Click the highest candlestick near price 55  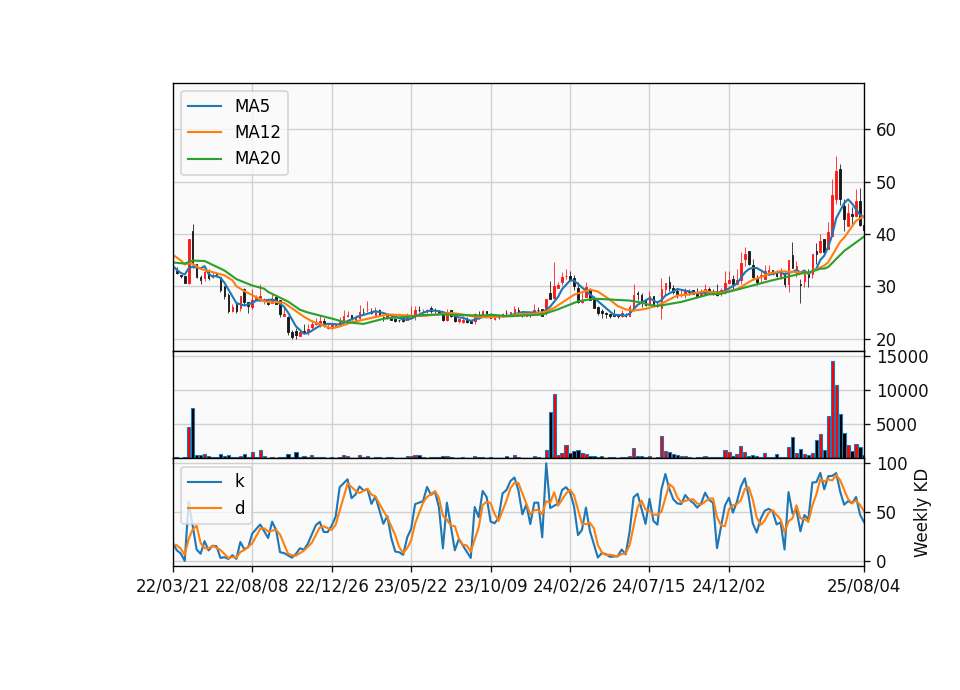[x=836, y=186]
